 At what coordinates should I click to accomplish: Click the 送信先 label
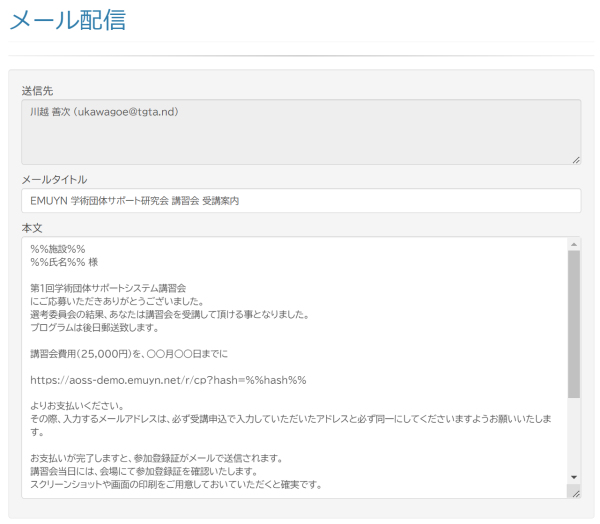pyautogui.click(x=37, y=91)
